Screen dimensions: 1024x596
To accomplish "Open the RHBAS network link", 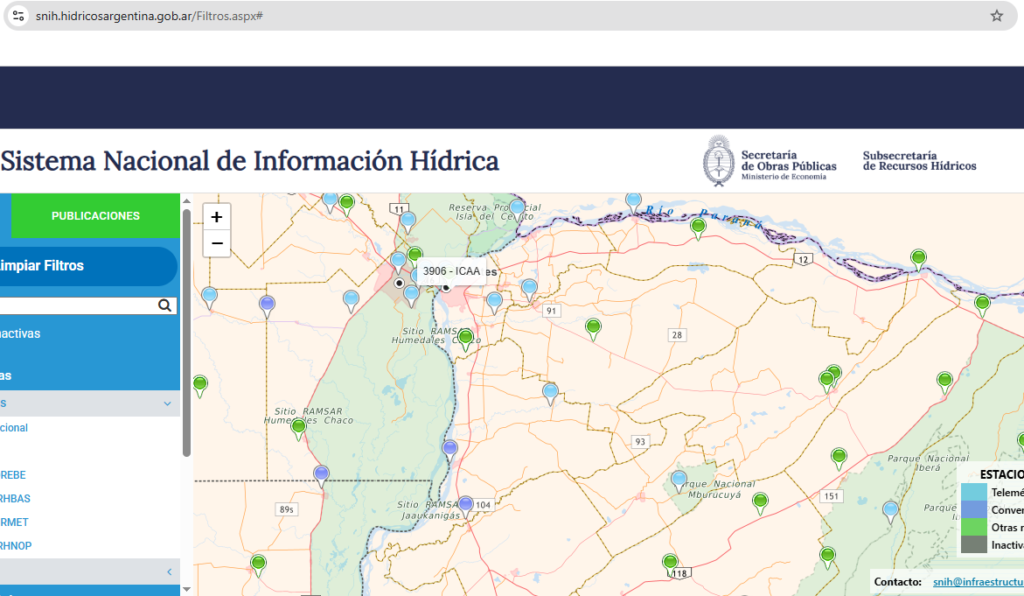I will click(15, 498).
